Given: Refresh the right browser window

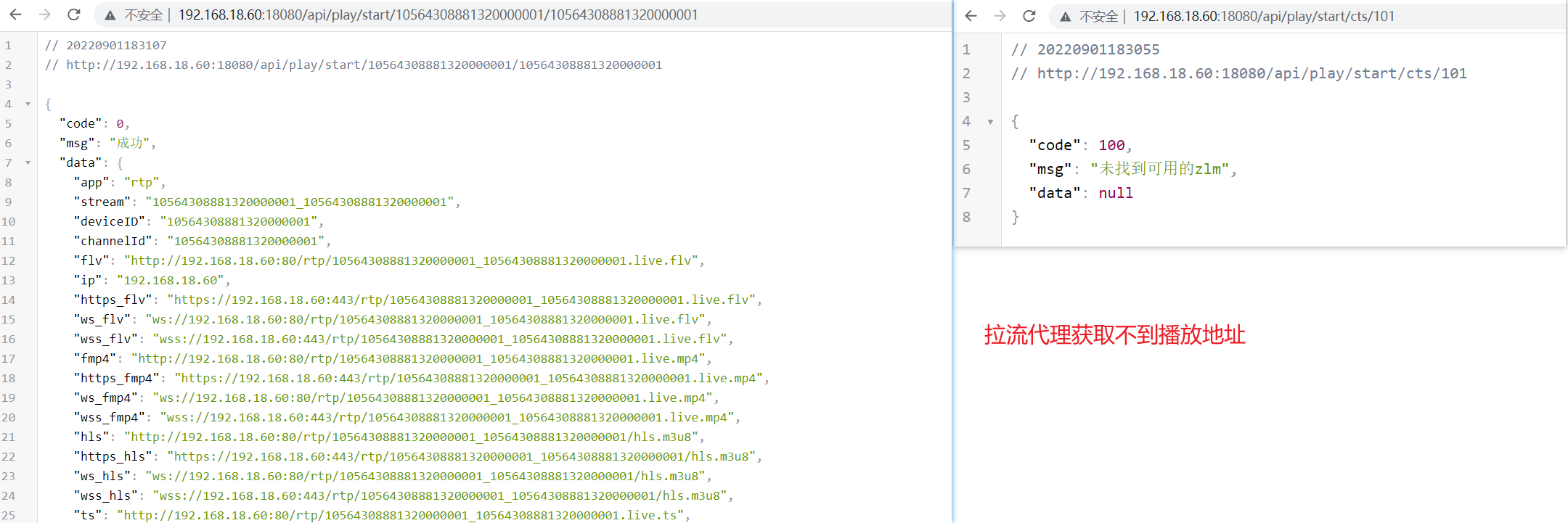Looking at the screenshot, I should tap(1029, 16).
